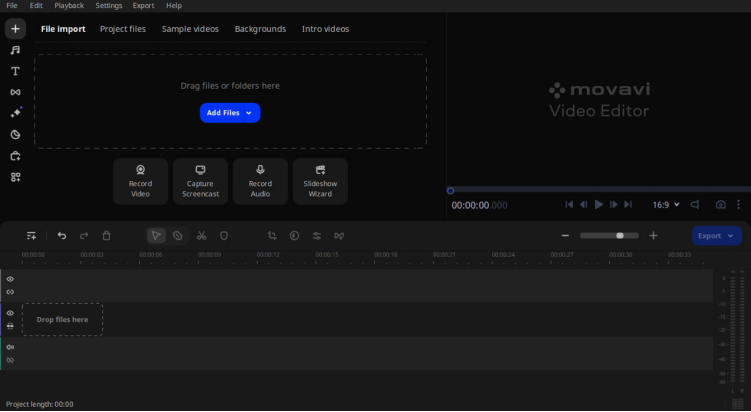Open the Sounds music-note sidebar tab
Screen dimensions: 751x412
click(x=15, y=50)
